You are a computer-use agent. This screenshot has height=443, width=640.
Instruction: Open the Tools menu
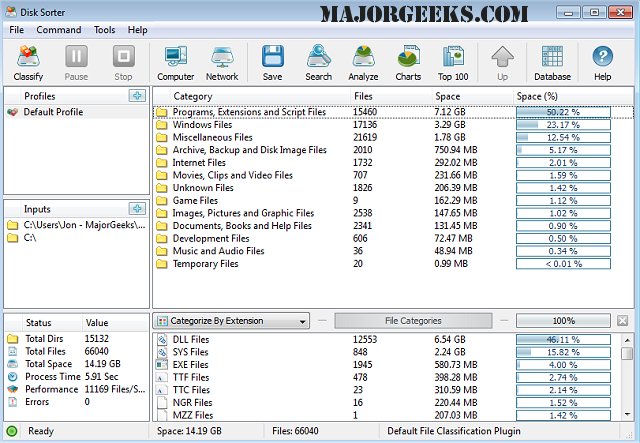tap(104, 30)
